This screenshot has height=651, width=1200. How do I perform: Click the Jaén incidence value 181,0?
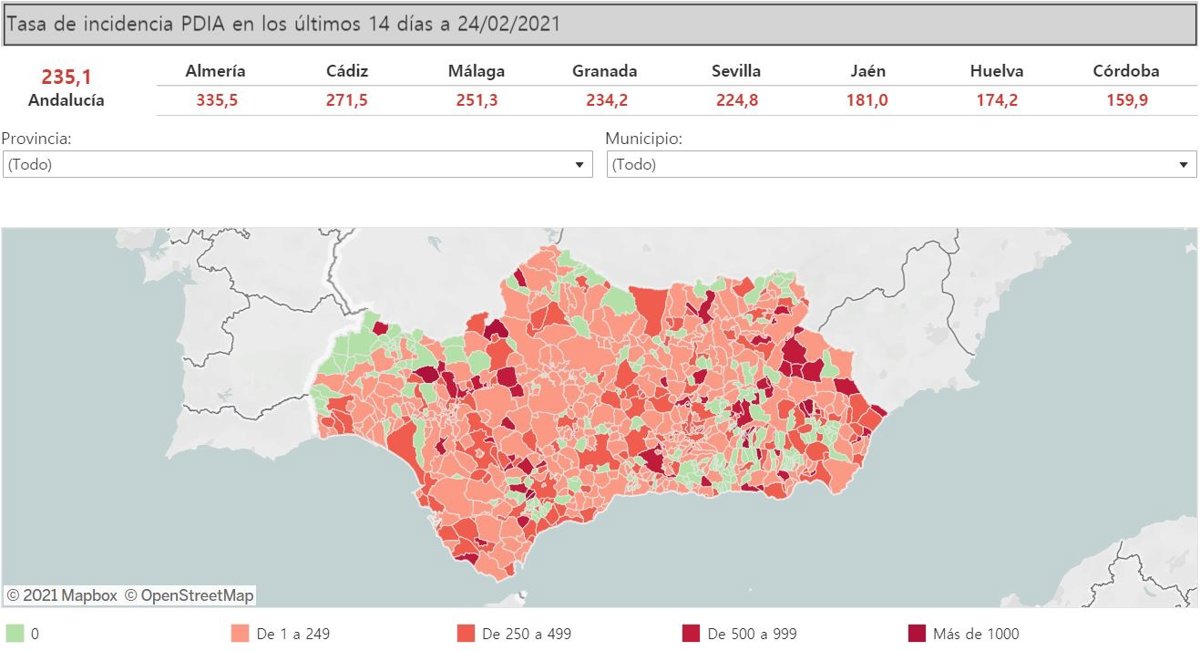(x=866, y=100)
